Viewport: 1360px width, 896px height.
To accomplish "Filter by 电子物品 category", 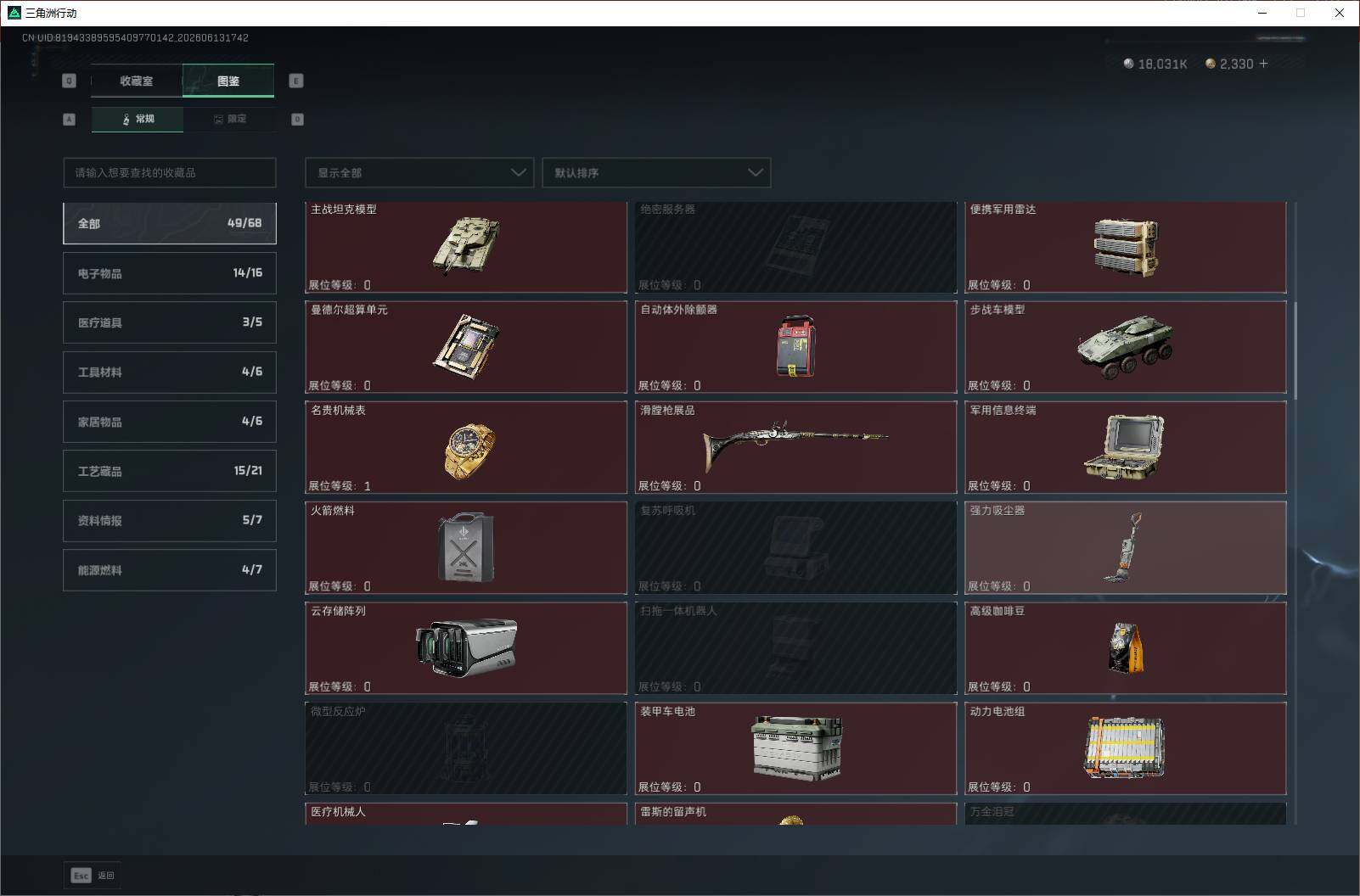I will [170, 273].
